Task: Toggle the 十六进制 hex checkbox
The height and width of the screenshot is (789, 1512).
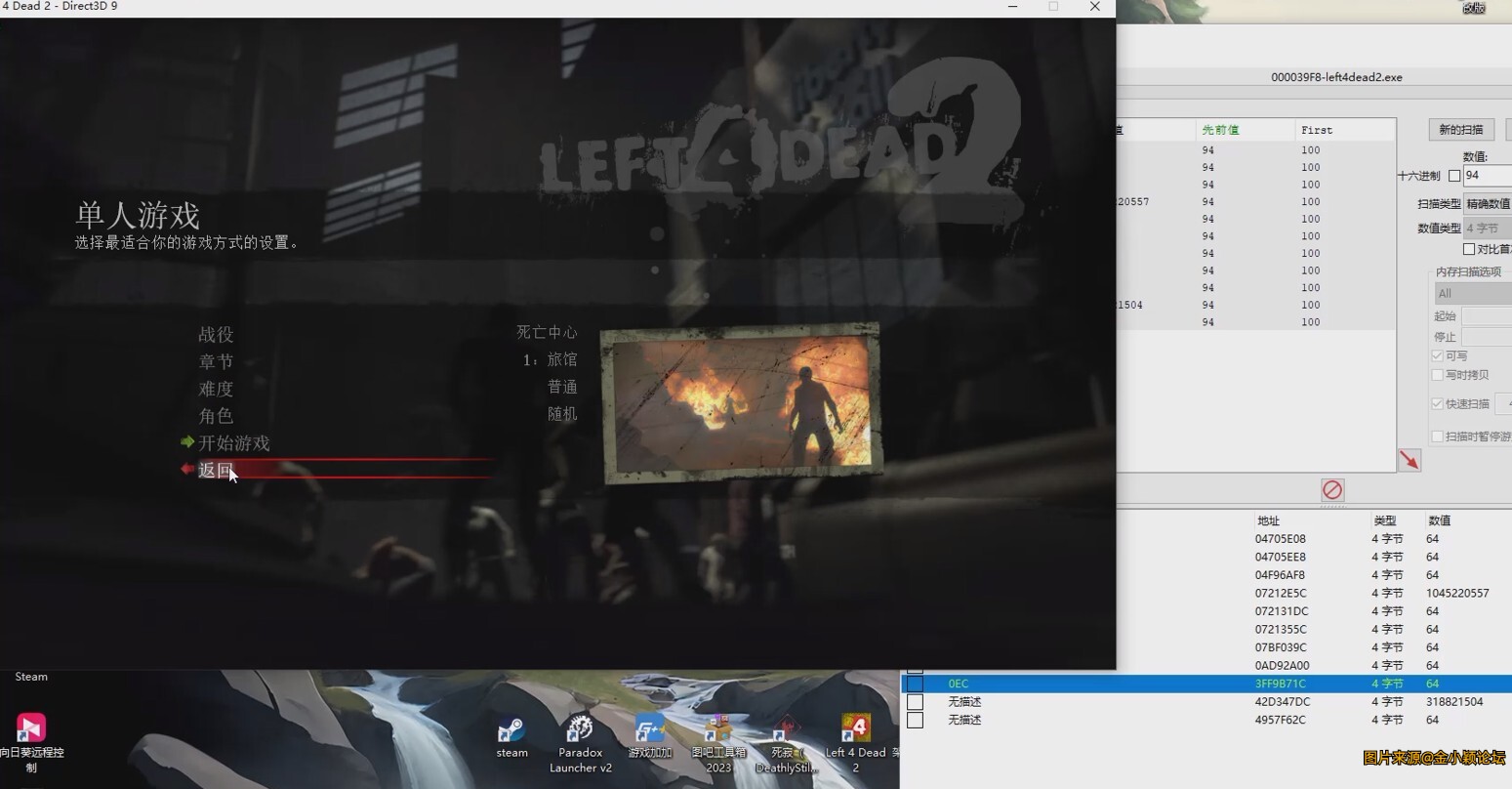Action: tap(1454, 176)
